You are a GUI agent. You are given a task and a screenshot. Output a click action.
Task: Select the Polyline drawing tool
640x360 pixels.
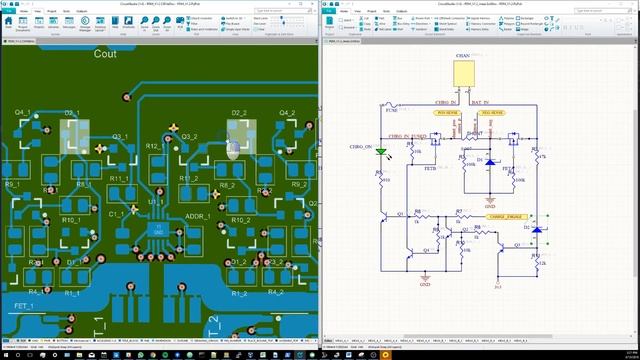(x=506, y=18)
